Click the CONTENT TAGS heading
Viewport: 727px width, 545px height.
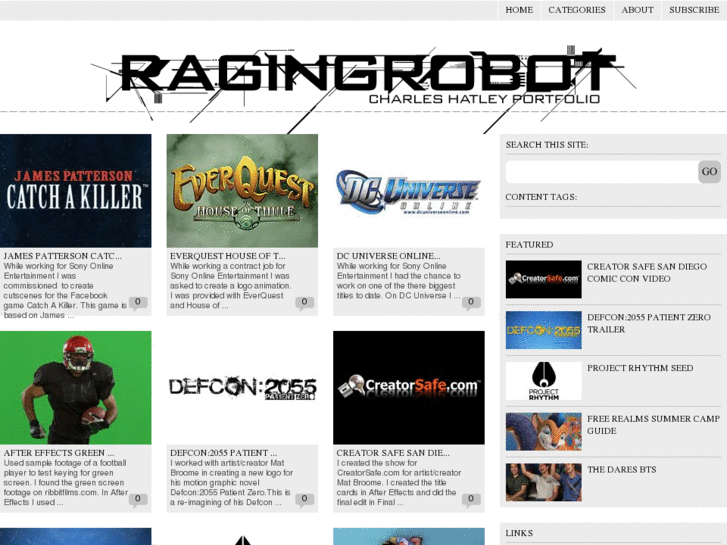tap(541, 197)
